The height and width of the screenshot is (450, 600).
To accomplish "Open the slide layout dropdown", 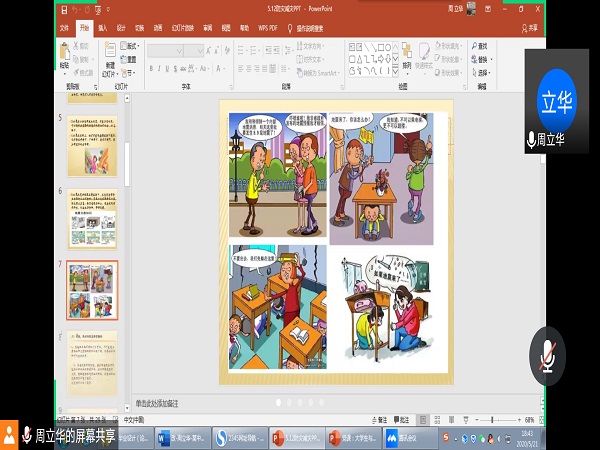I will click(130, 46).
